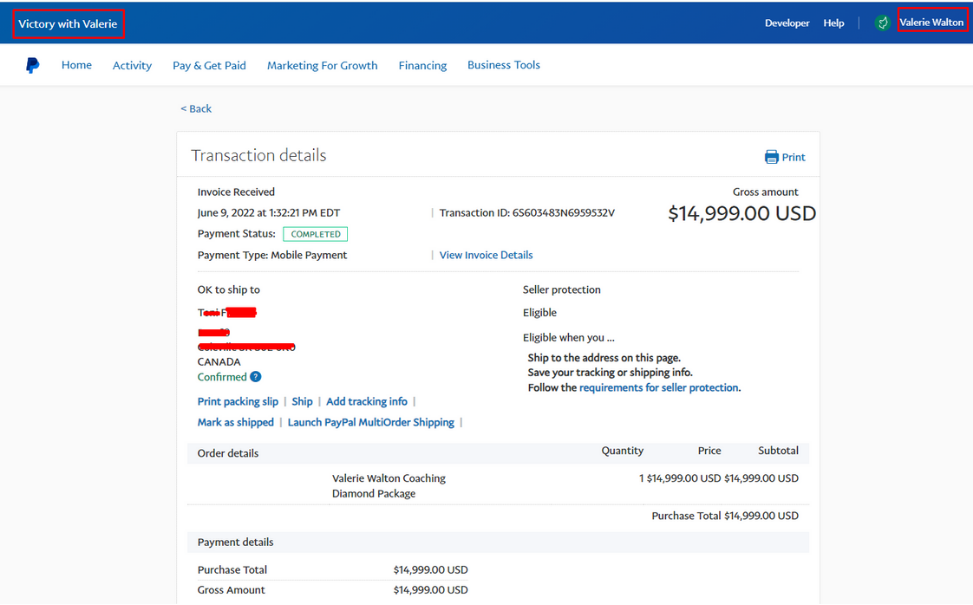Open View Invoice Details link
This screenshot has width=973, height=605.
(486, 255)
